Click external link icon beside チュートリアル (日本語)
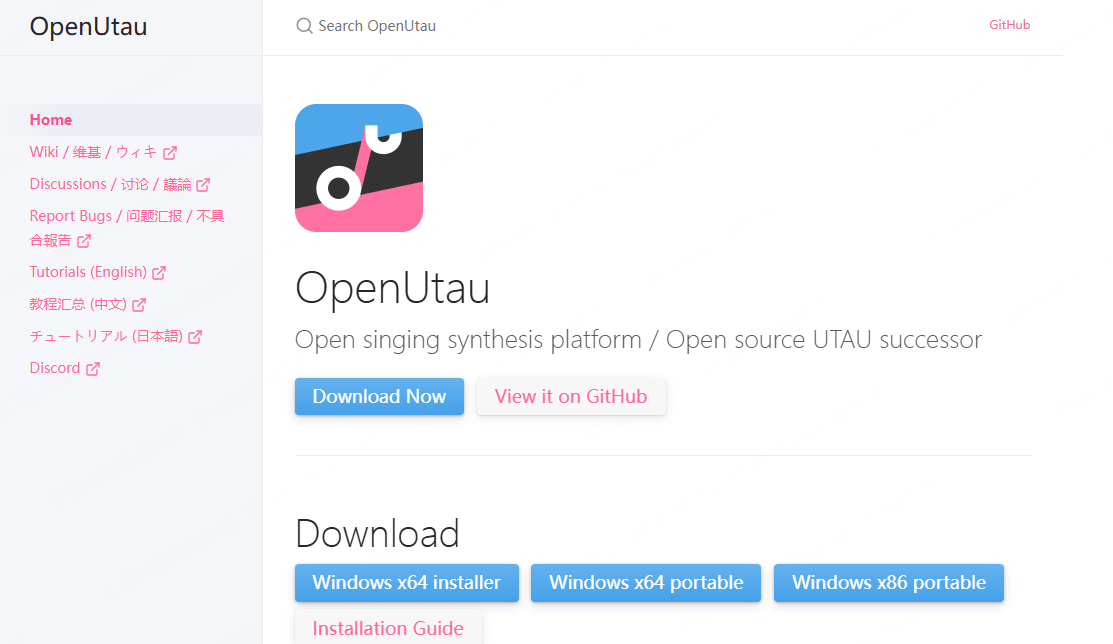The image size is (1113, 644). click(x=195, y=337)
